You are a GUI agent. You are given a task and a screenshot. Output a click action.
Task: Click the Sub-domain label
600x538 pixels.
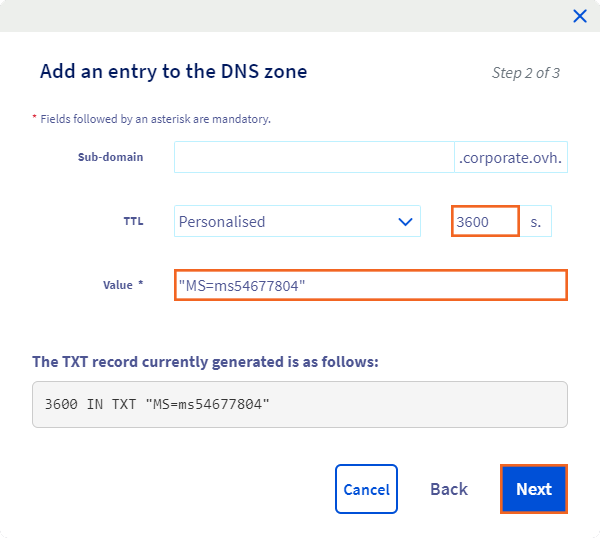(110, 157)
